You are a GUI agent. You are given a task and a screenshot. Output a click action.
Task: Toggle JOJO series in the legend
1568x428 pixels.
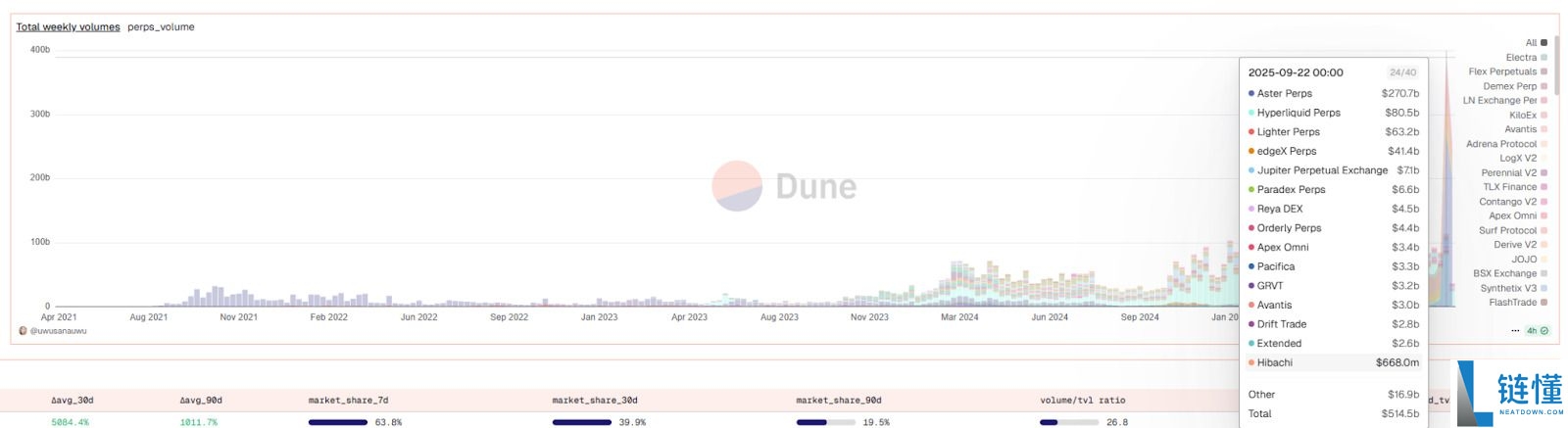[1529, 260]
